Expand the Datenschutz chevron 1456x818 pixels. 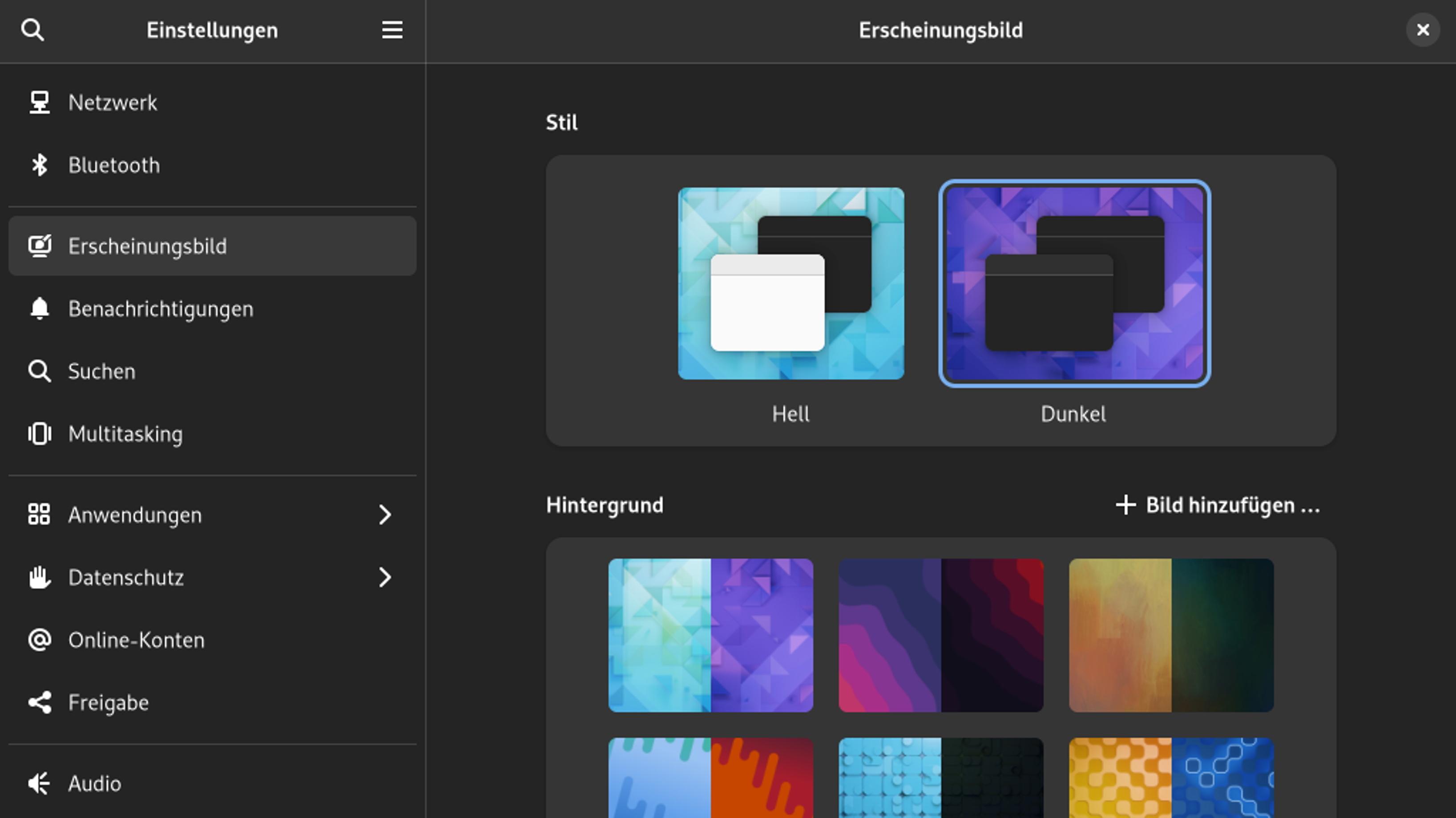385,577
